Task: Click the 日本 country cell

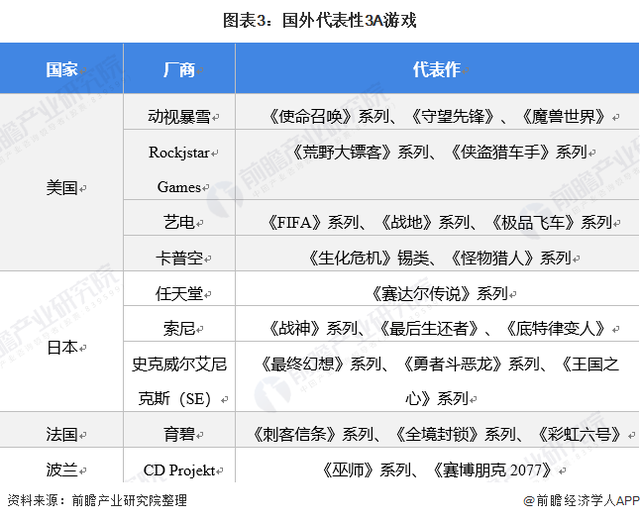Action: [x=61, y=346]
